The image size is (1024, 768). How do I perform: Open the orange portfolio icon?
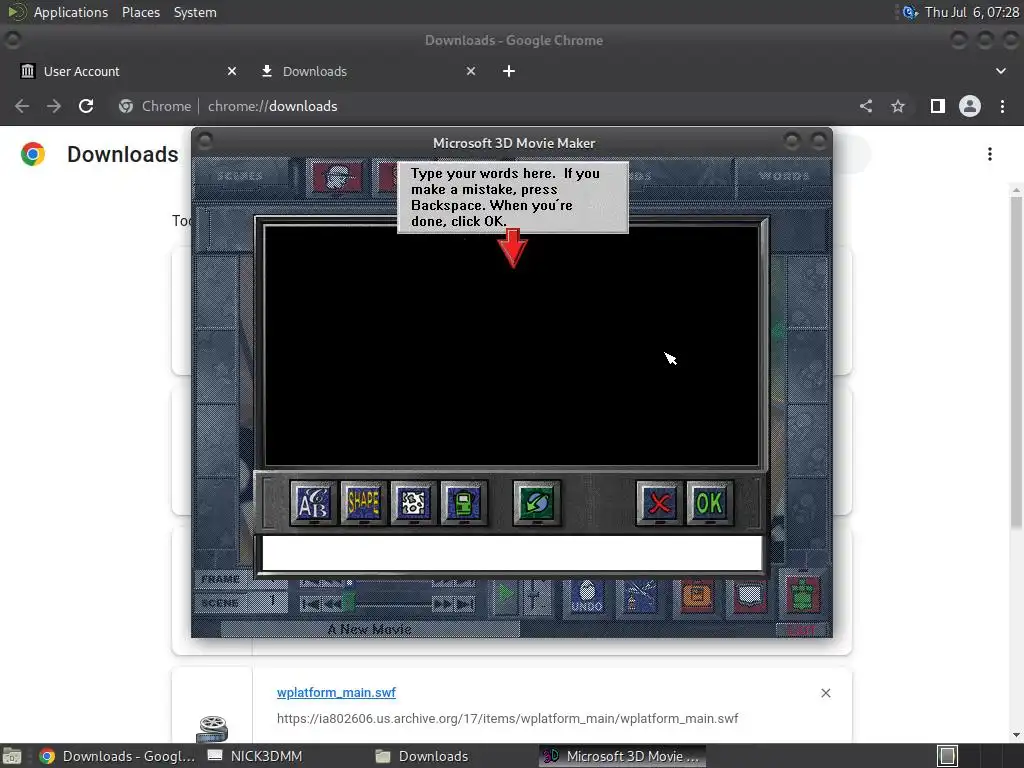click(696, 596)
